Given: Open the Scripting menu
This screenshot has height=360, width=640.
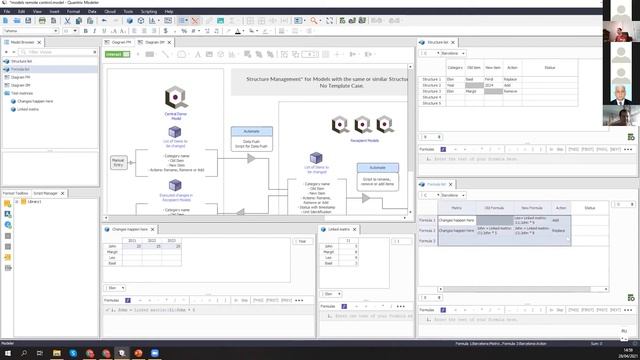Looking at the screenshot, I should [x=149, y=11].
